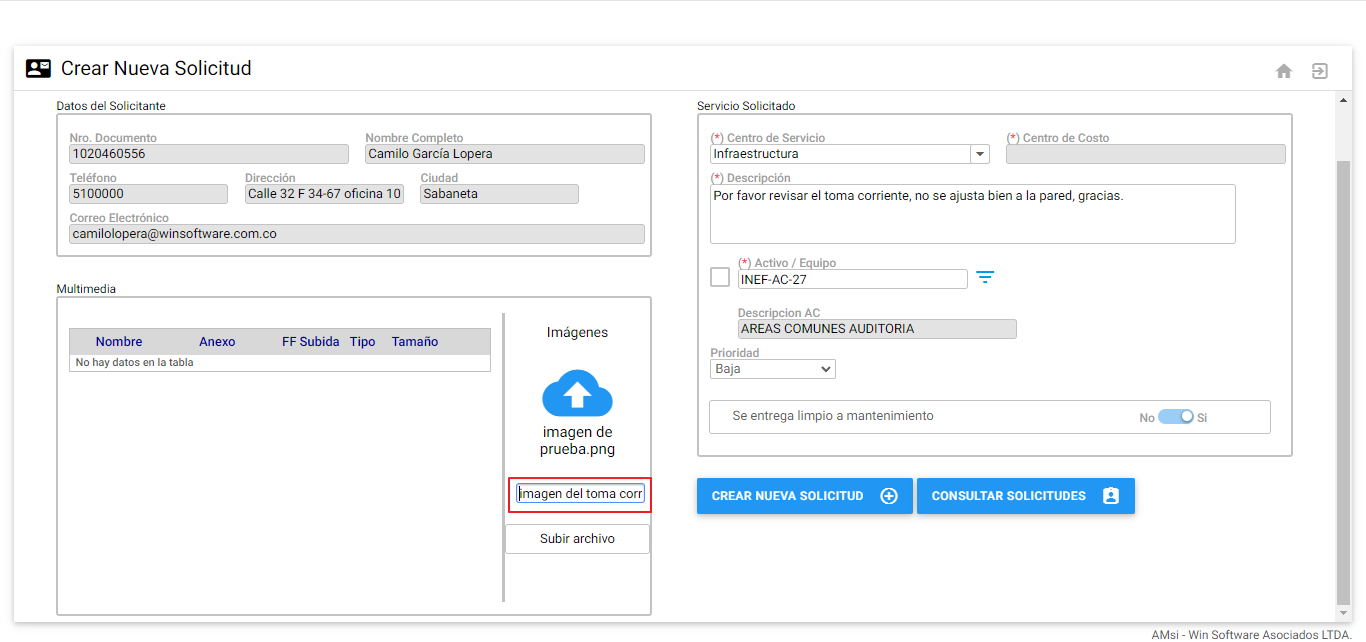Screen dimensions: 1366x642
Task: Click the Datos del Solicitante section label
Action: pos(111,106)
